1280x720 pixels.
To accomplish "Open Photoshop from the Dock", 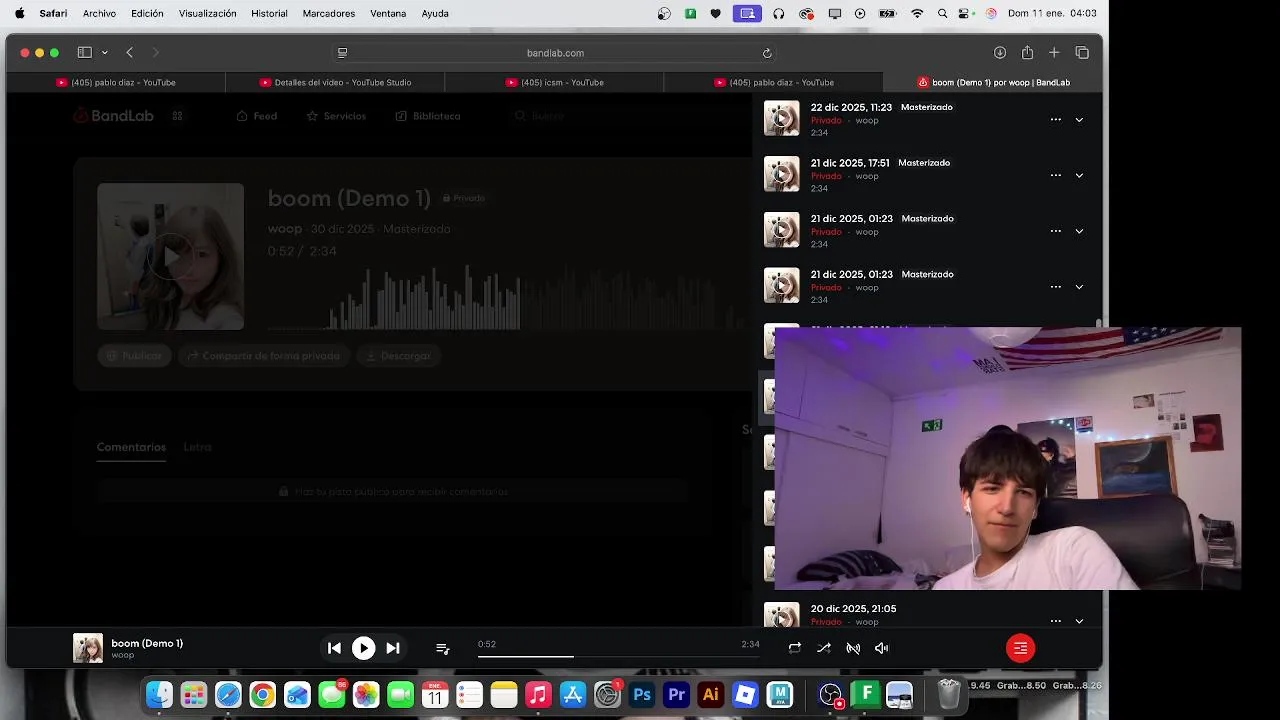I will pyautogui.click(x=642, y=694).
